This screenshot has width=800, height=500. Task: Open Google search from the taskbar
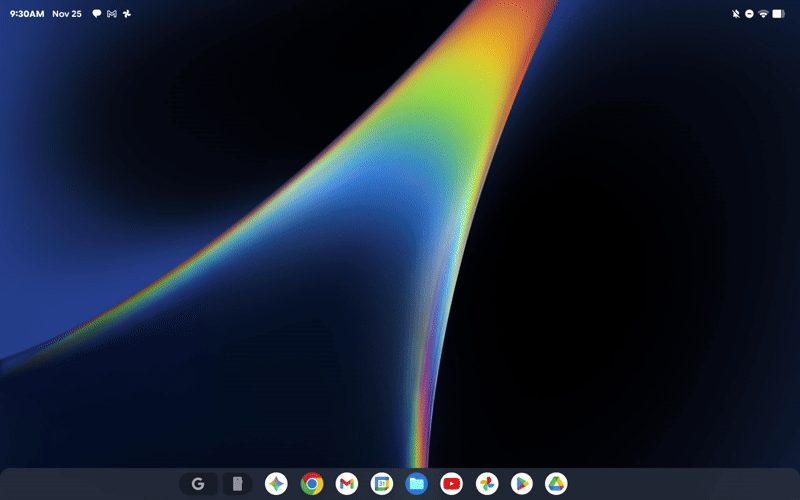point(198,484)
